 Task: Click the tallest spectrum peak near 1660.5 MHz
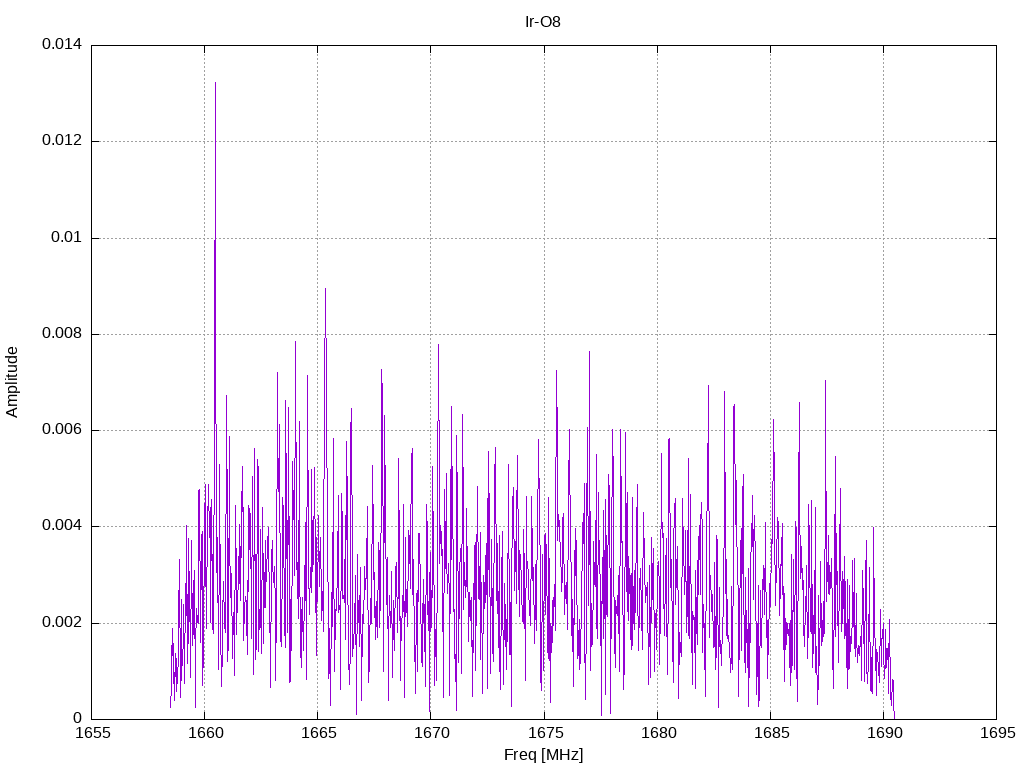pos(216,84)
